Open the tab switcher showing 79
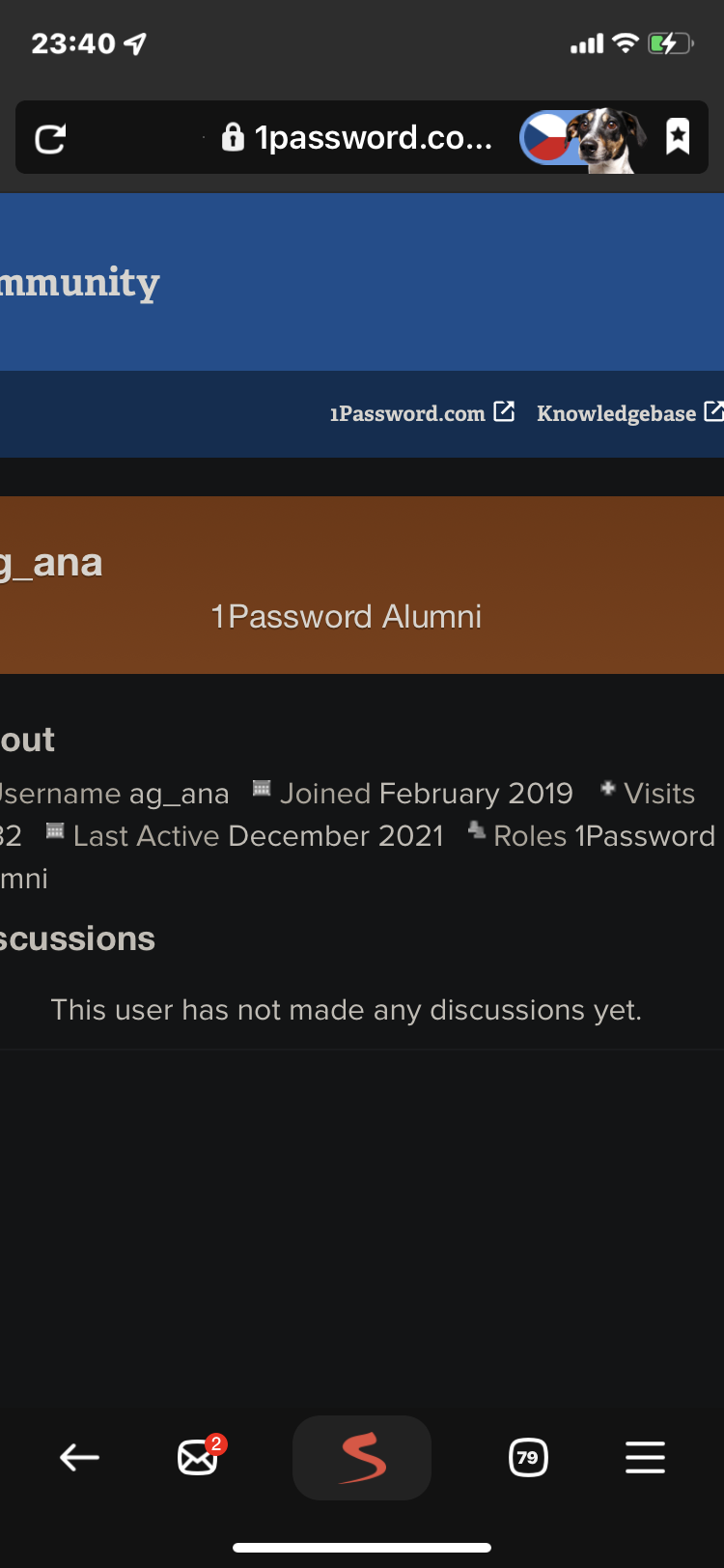Viewport: 724px width, 1568px height. tap(527, 1457)
